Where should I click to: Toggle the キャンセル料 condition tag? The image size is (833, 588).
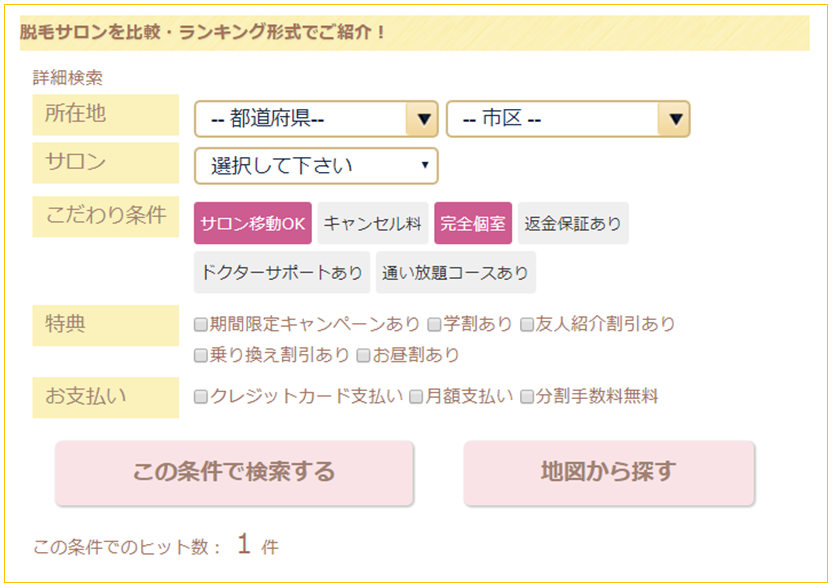[373, 224]
